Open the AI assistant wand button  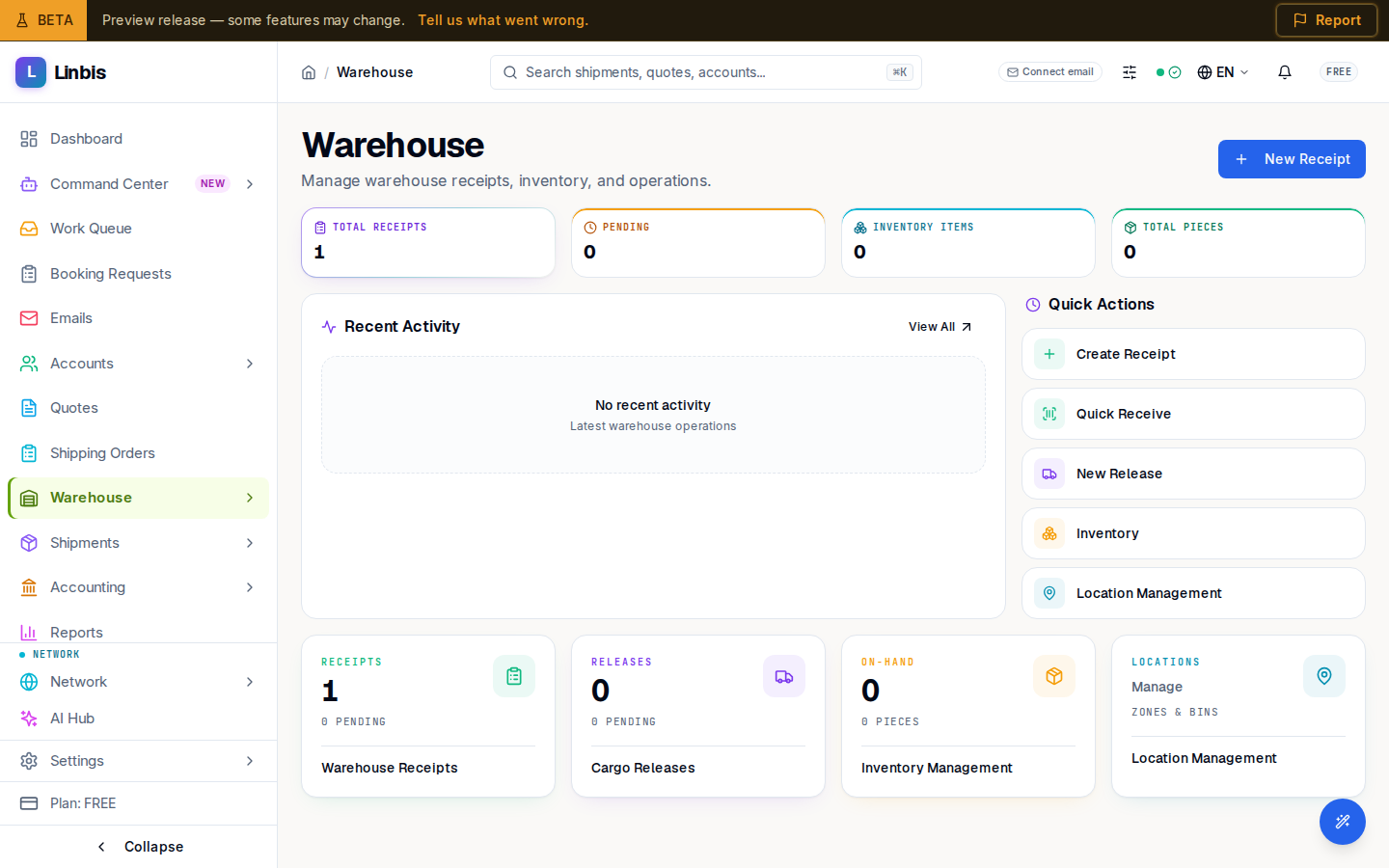[1343, 822]
